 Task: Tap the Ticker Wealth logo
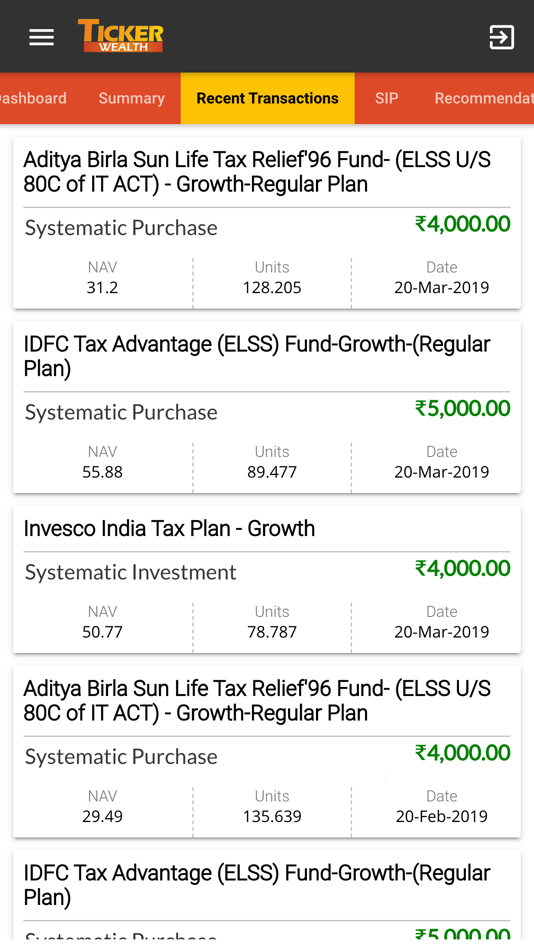tap(121, 36)
